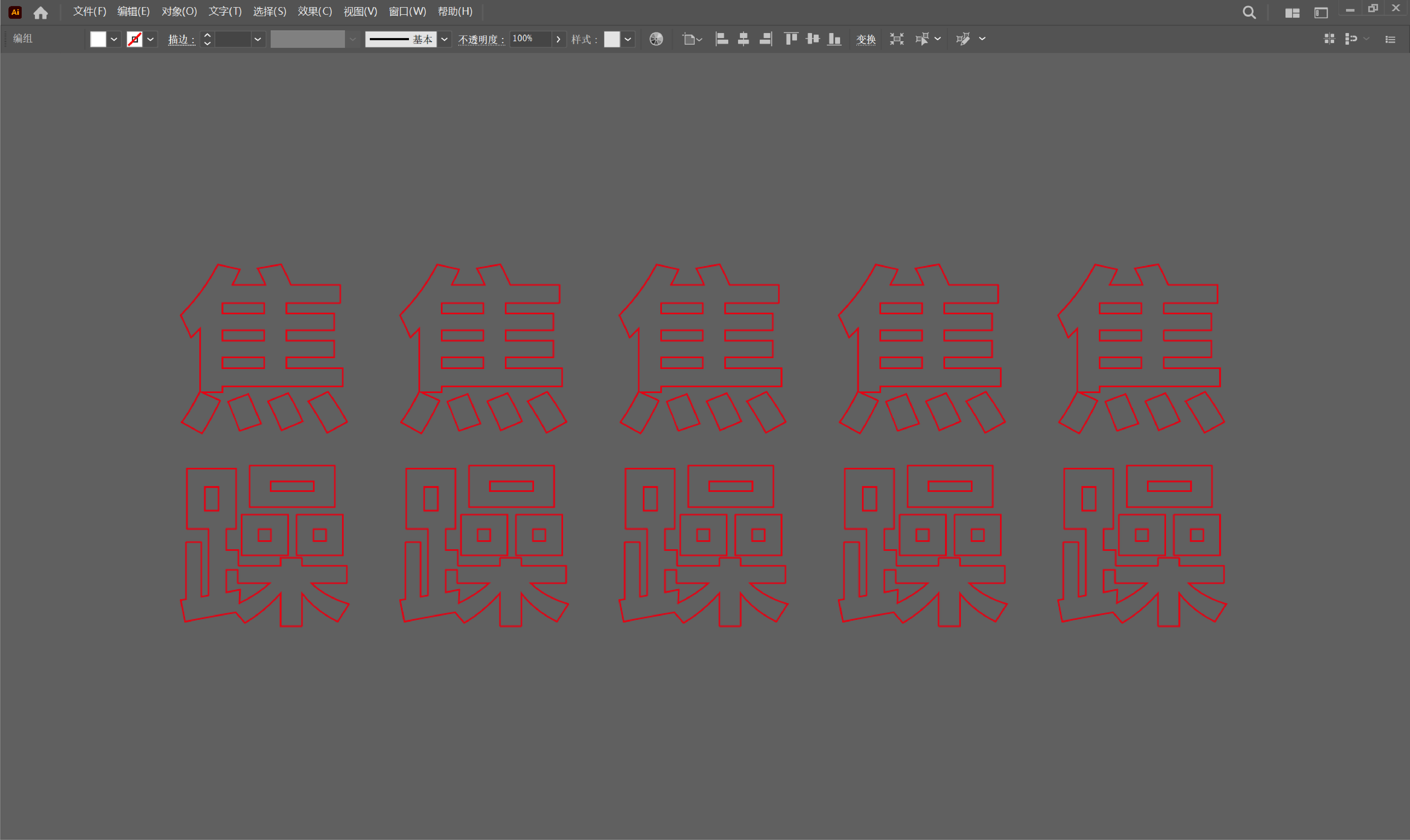Open the 帮助(H) menu
Image resolution: width=1410 pixels, height=840 pixels.
point(455,11)
